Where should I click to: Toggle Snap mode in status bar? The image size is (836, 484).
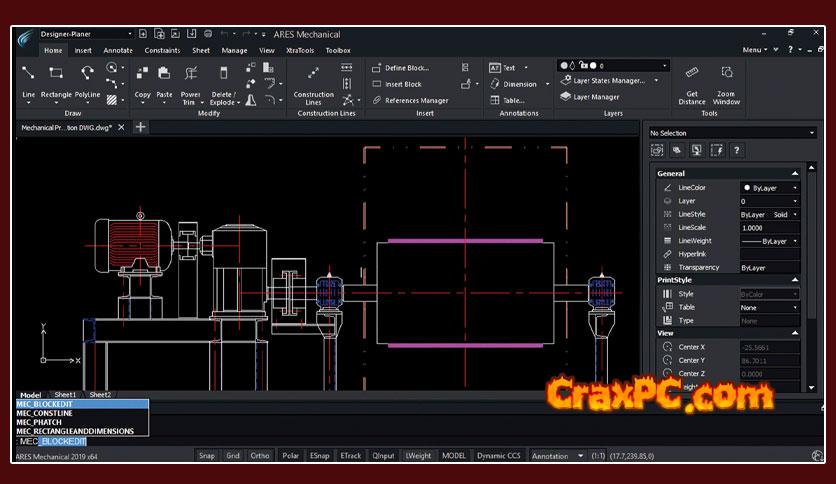coord(206,455)
